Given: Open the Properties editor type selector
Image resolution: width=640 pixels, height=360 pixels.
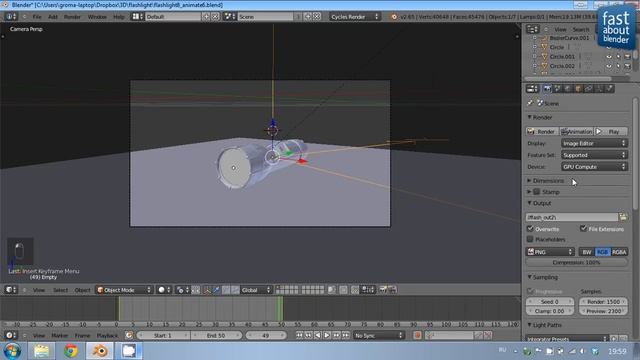Looking at the screenshot, I should tap(532, 89).
